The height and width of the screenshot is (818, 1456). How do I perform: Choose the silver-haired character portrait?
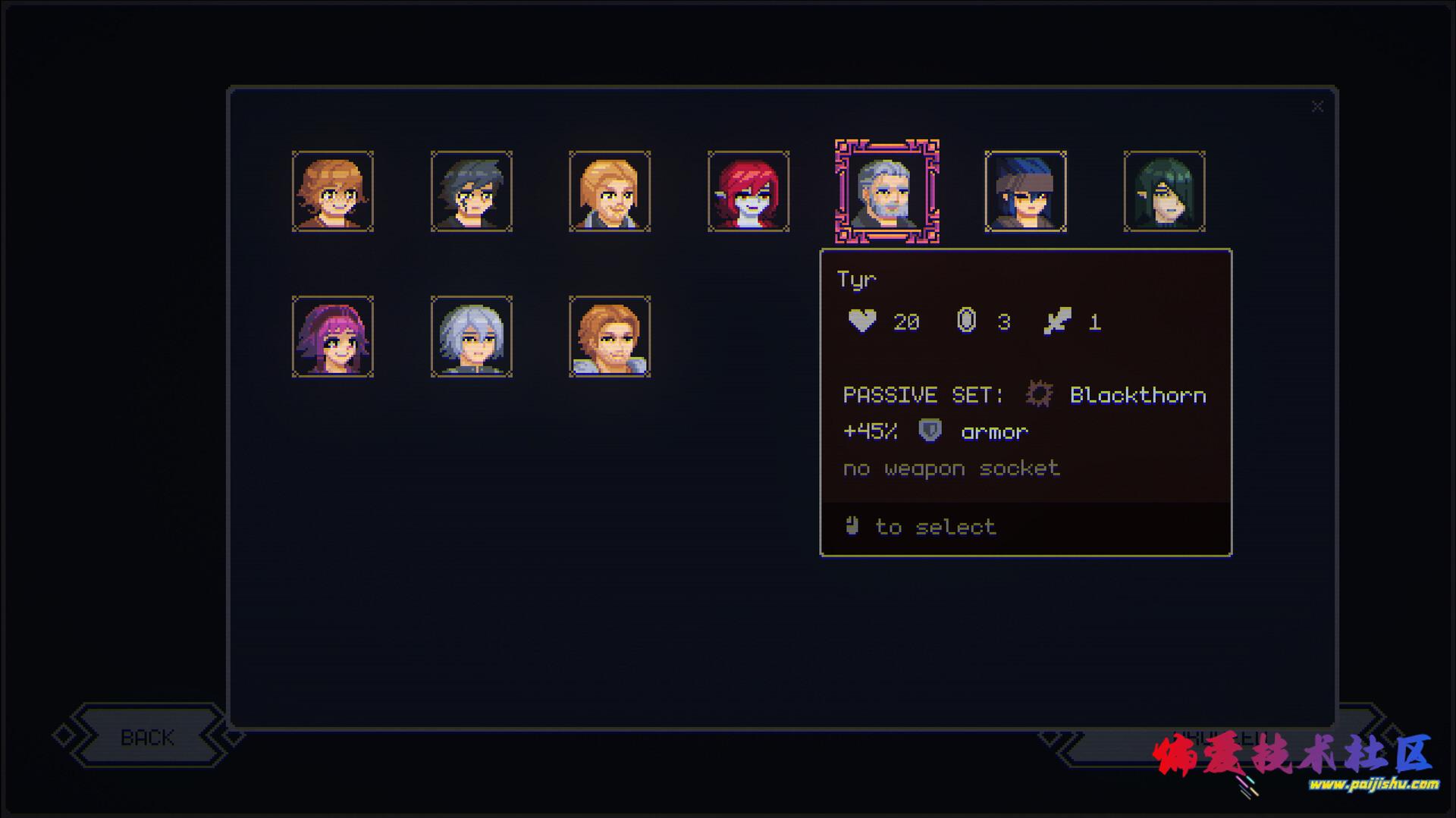coord(472,337)
